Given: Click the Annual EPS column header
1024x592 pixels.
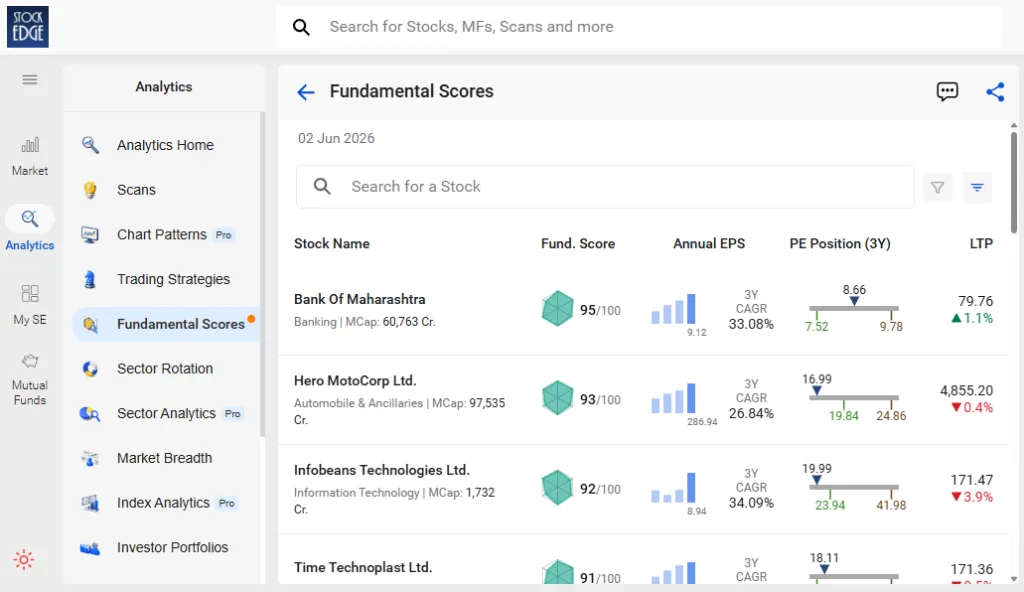Looking at the screenshot, I should pyautogui.click(x=709, y=244).
